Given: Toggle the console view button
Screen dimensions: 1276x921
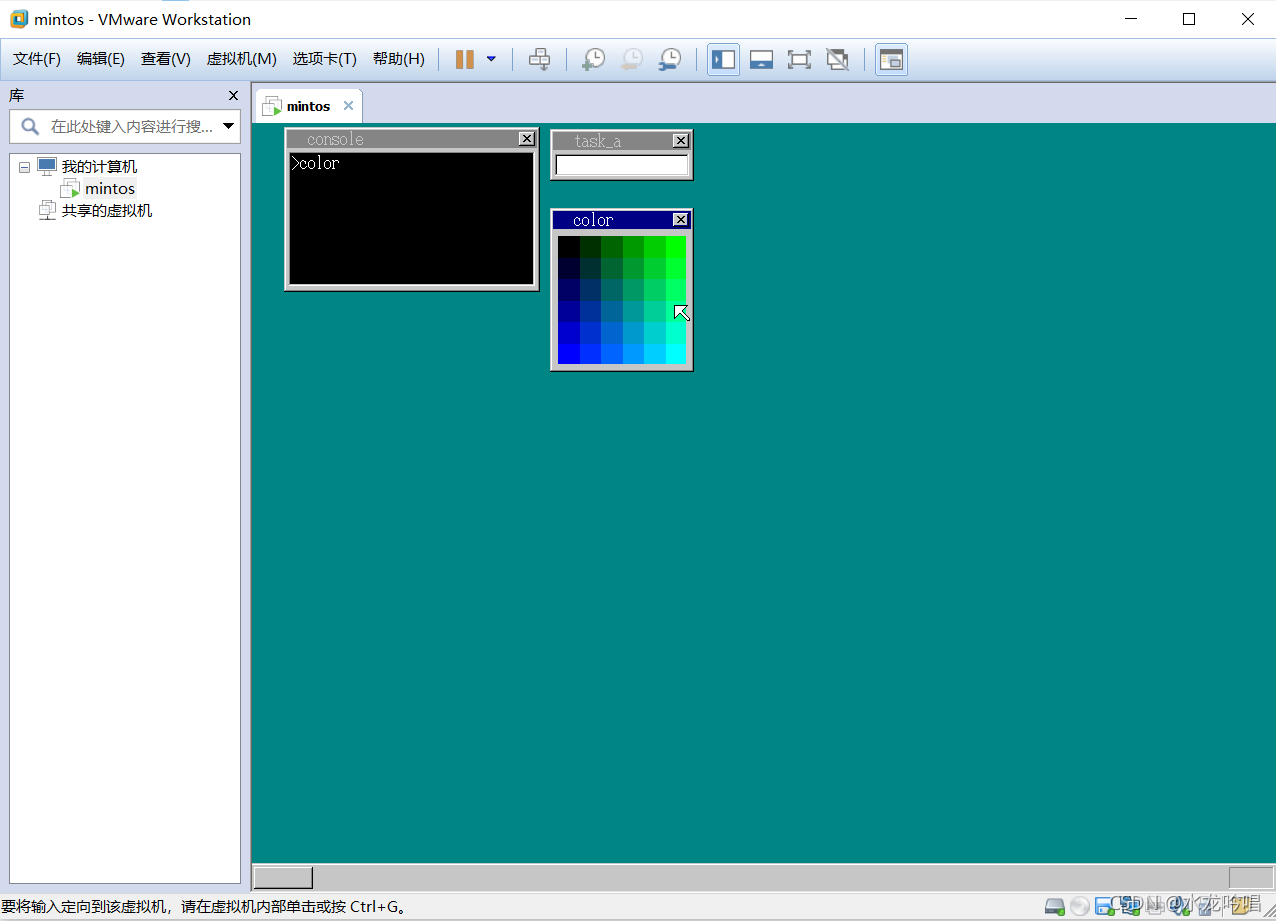Looking at the screenshot, I should point(891,59).
